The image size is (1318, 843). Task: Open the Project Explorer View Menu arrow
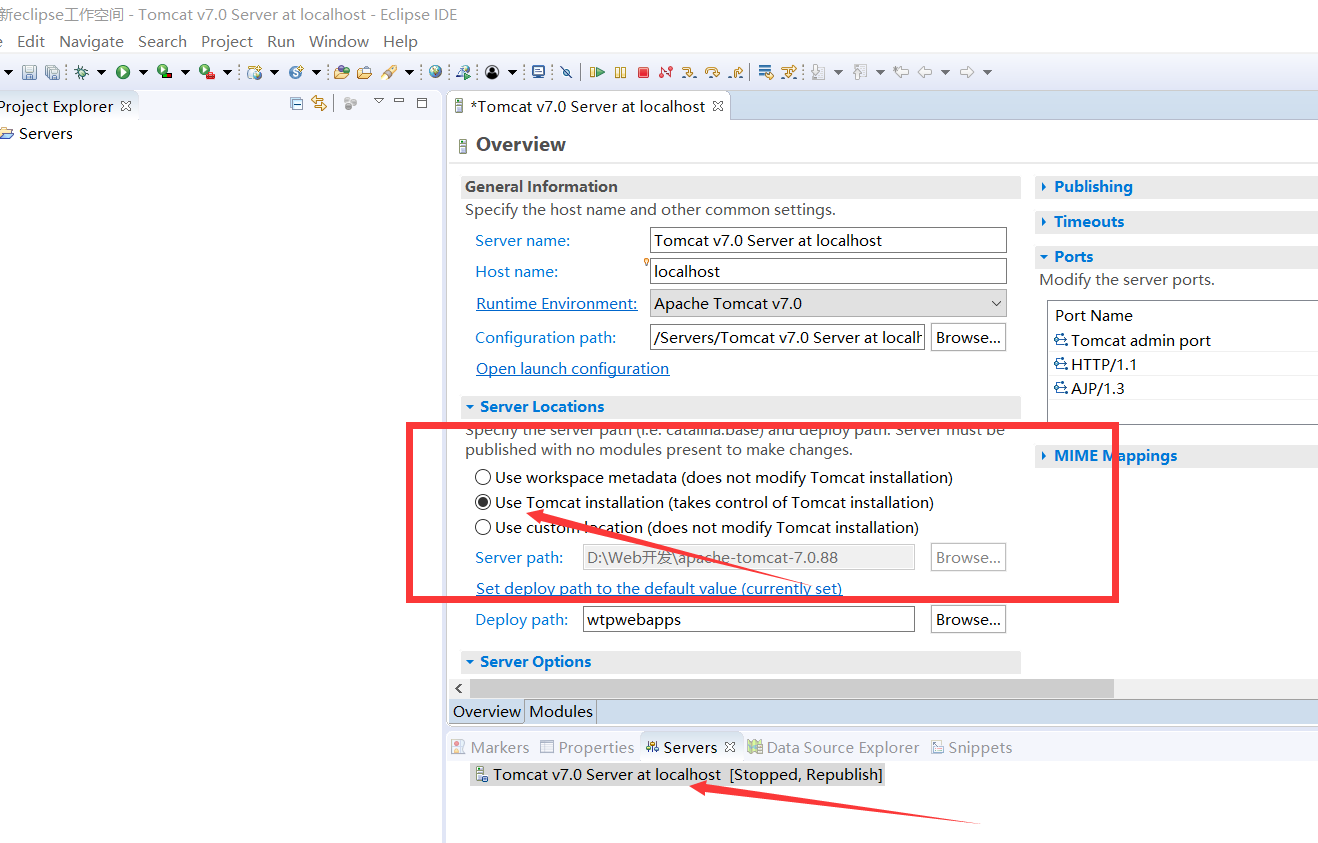coord(379,101)
